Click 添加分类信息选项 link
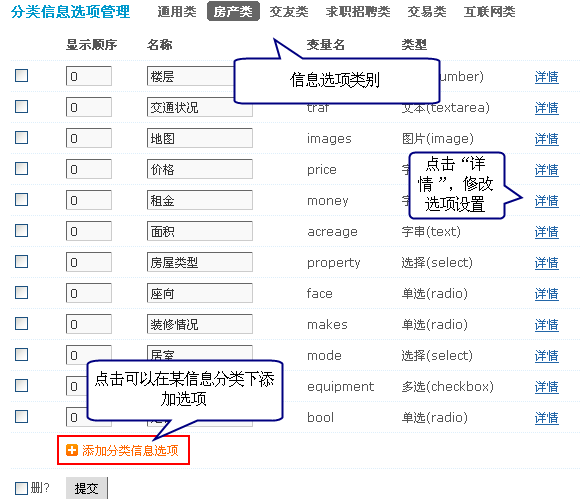This screenshot has height=499, width=580. 130,451
